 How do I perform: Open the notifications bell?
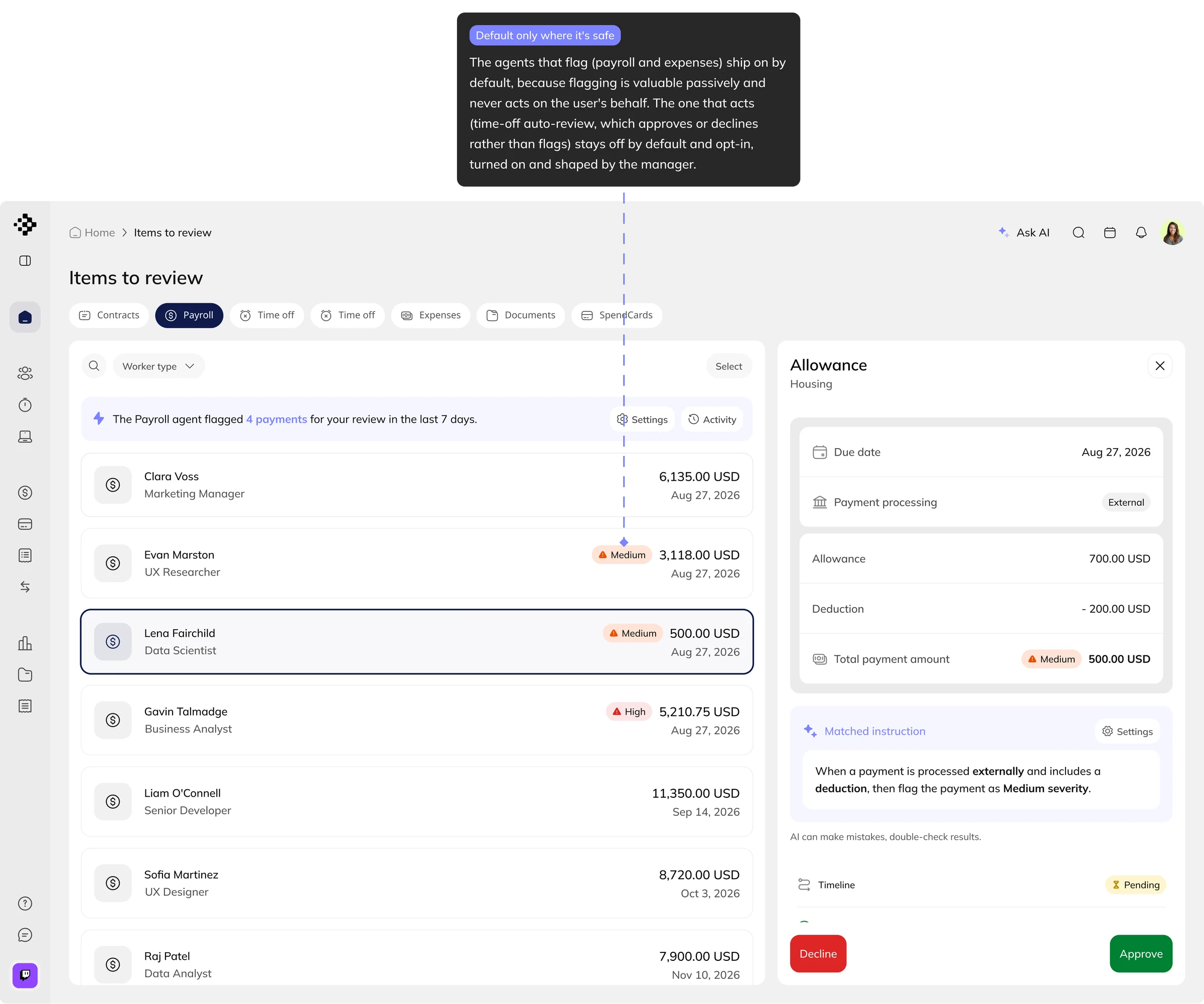point(1141,233)
